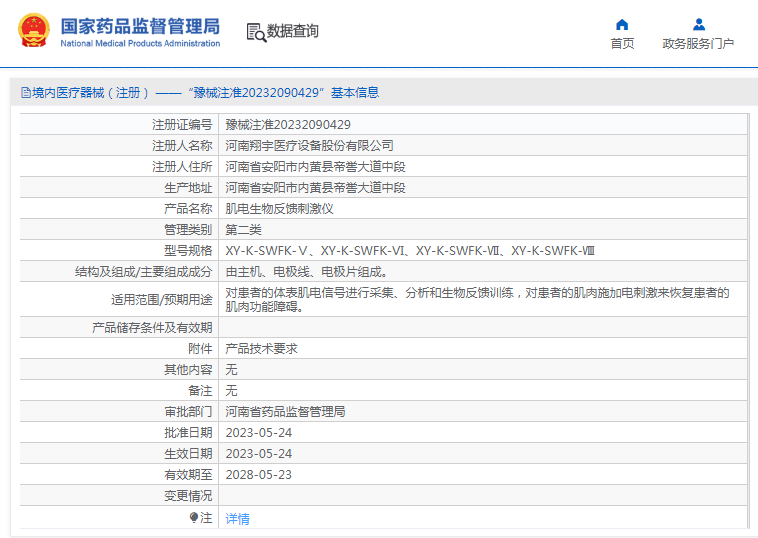Click the 结构及组成/主要组成成分 label

[x=144, y=272]
